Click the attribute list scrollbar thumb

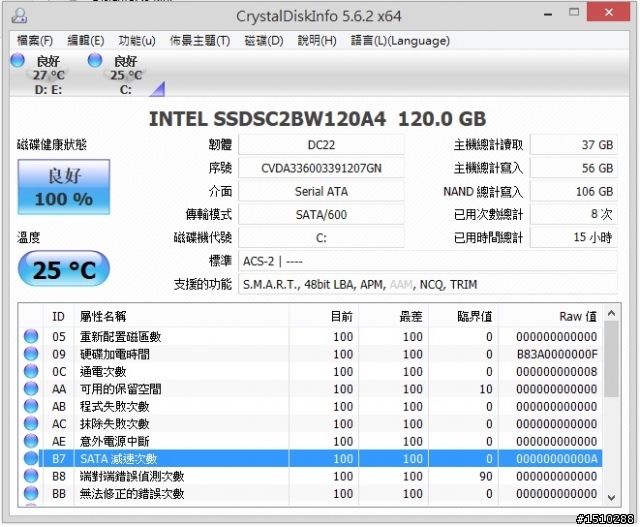(611, 359)
